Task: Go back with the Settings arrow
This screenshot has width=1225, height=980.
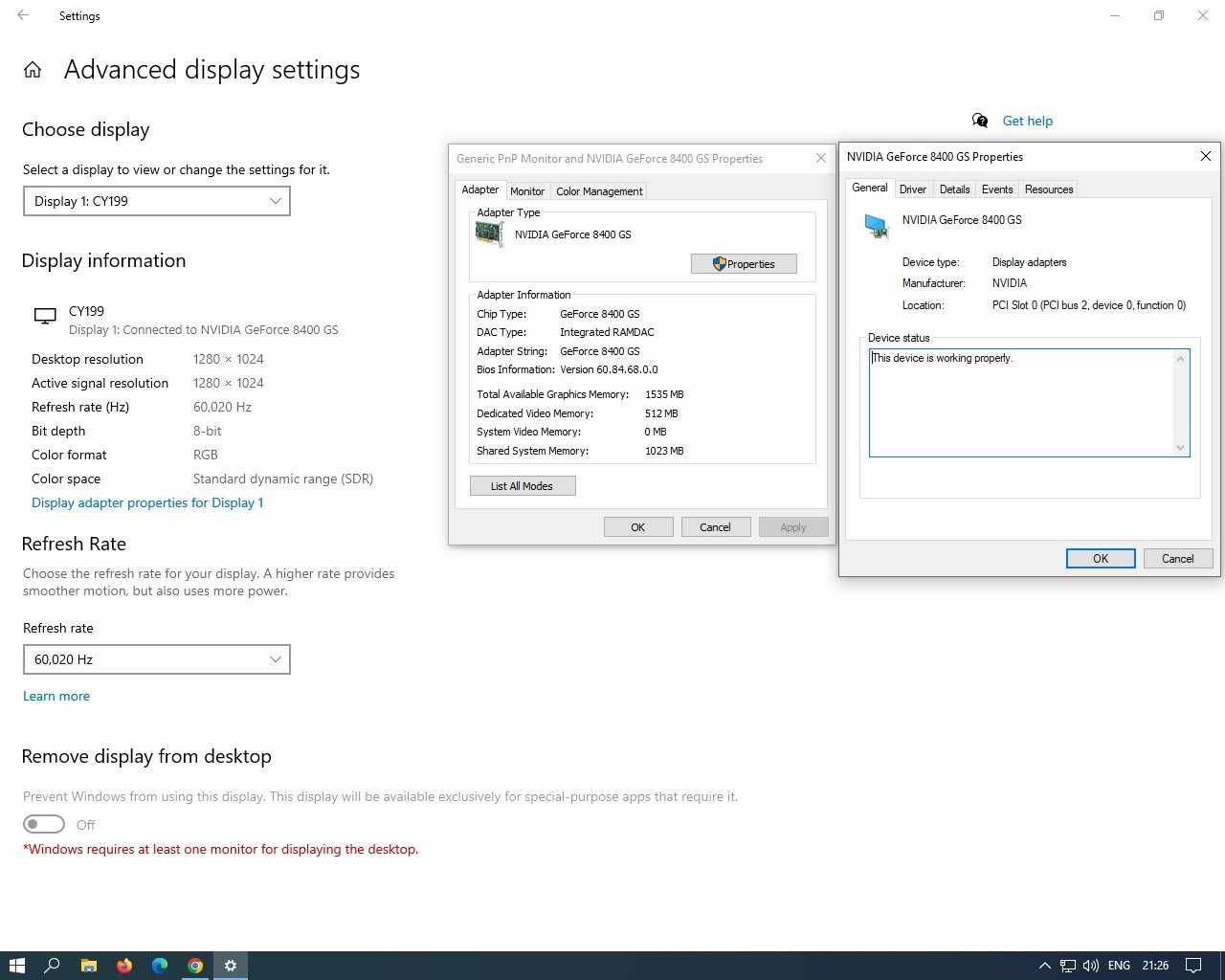Action: point(23,15)
